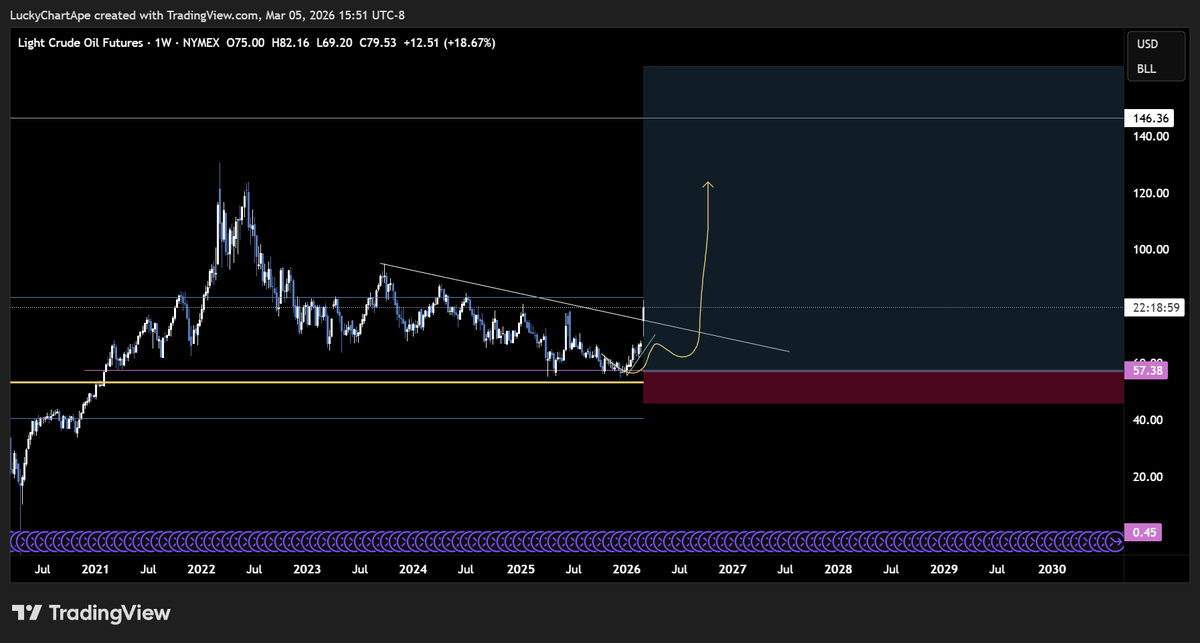
Task: Click the 146.36 price label badge
Action: (1150, 118)
